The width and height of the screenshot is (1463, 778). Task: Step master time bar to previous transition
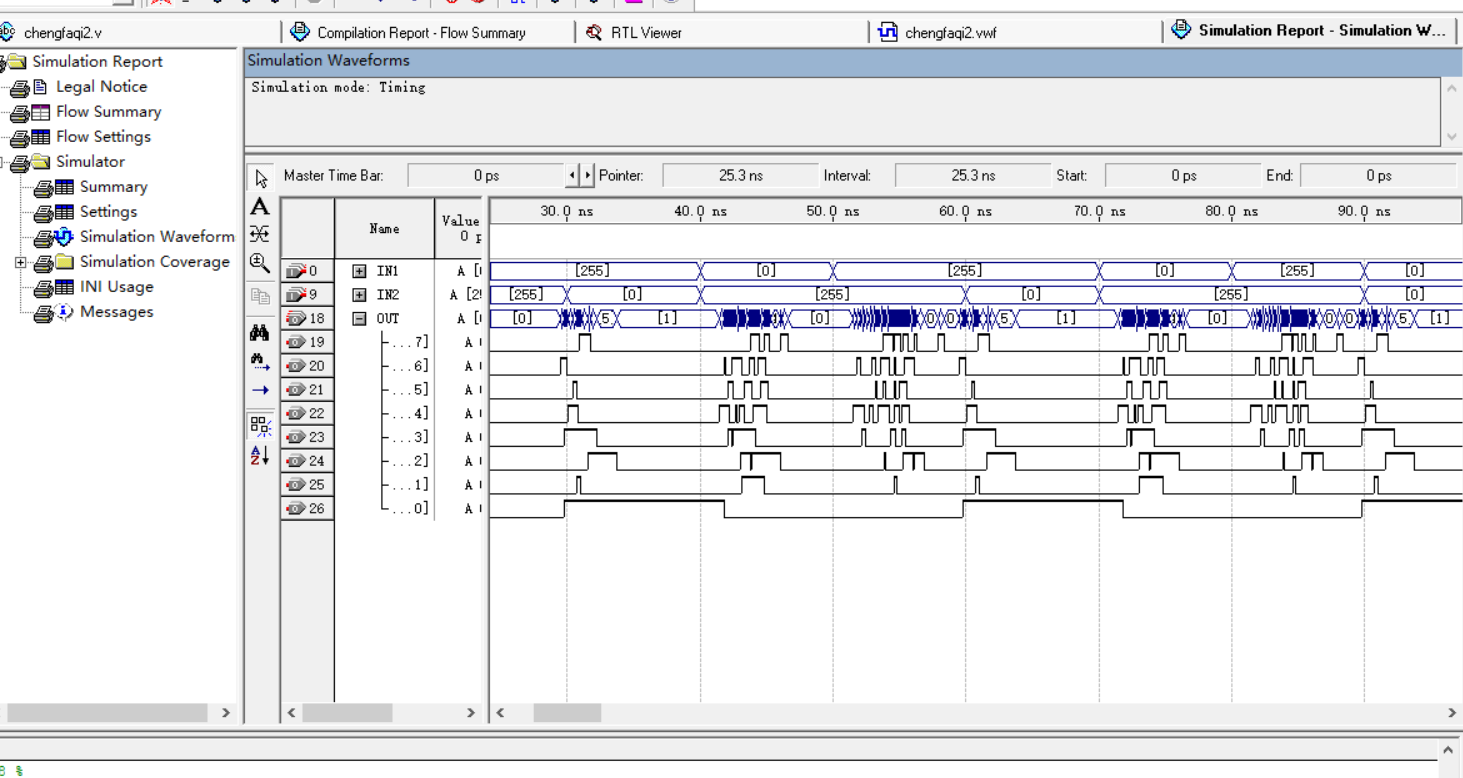572,176
